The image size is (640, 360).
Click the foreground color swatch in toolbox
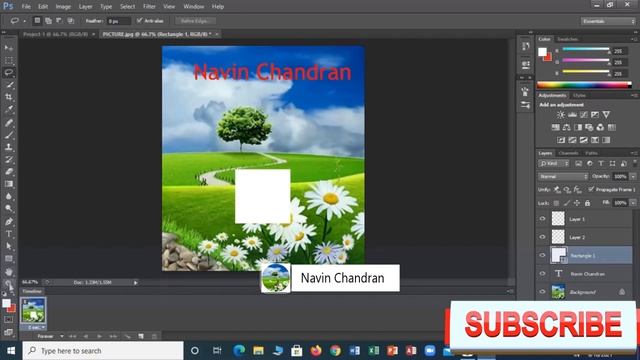(6, 304)
